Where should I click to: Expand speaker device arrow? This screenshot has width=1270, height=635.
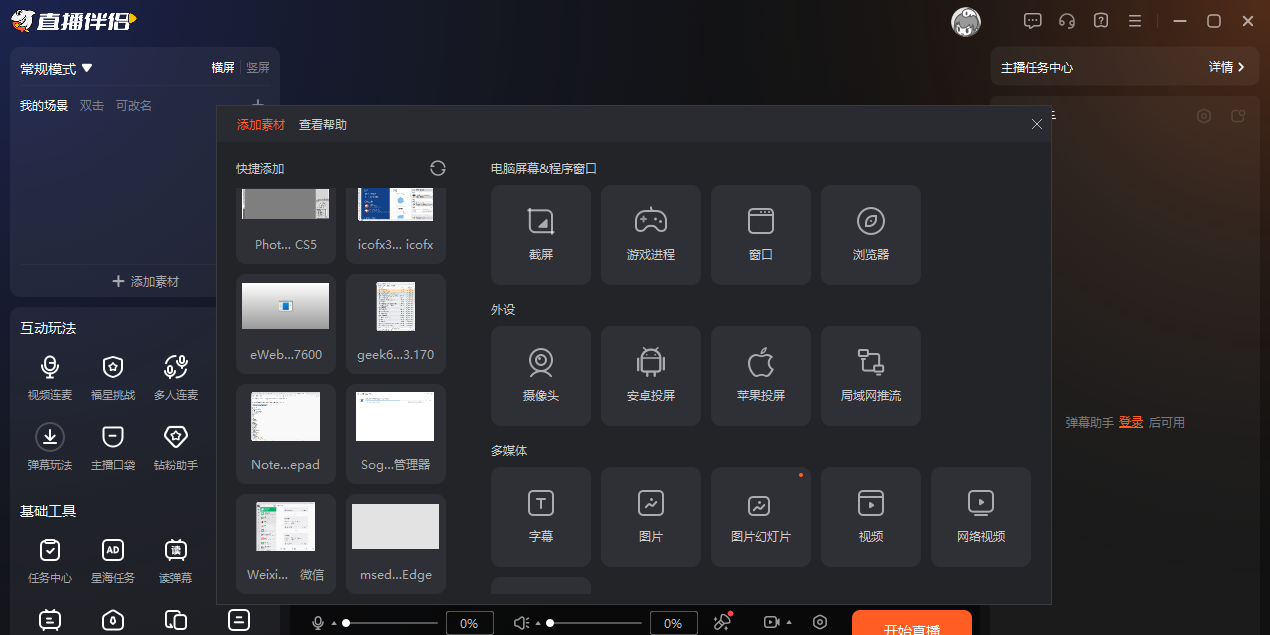pos(538,624)
